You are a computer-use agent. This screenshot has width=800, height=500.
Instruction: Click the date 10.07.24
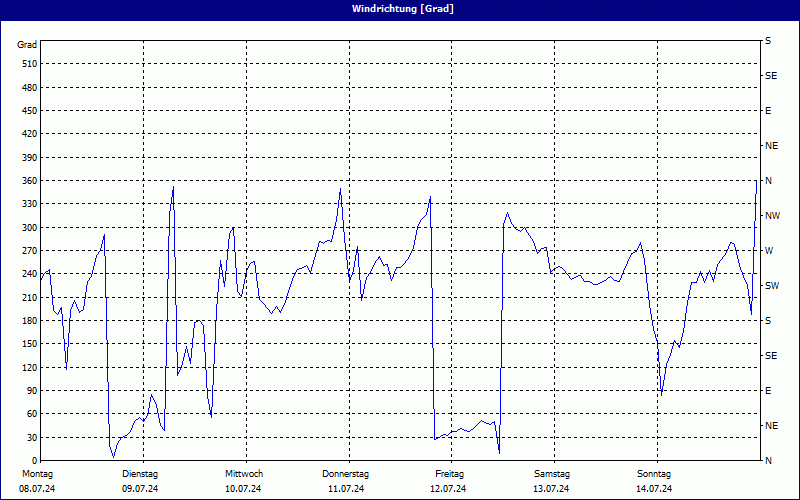(x=243, y=489)
